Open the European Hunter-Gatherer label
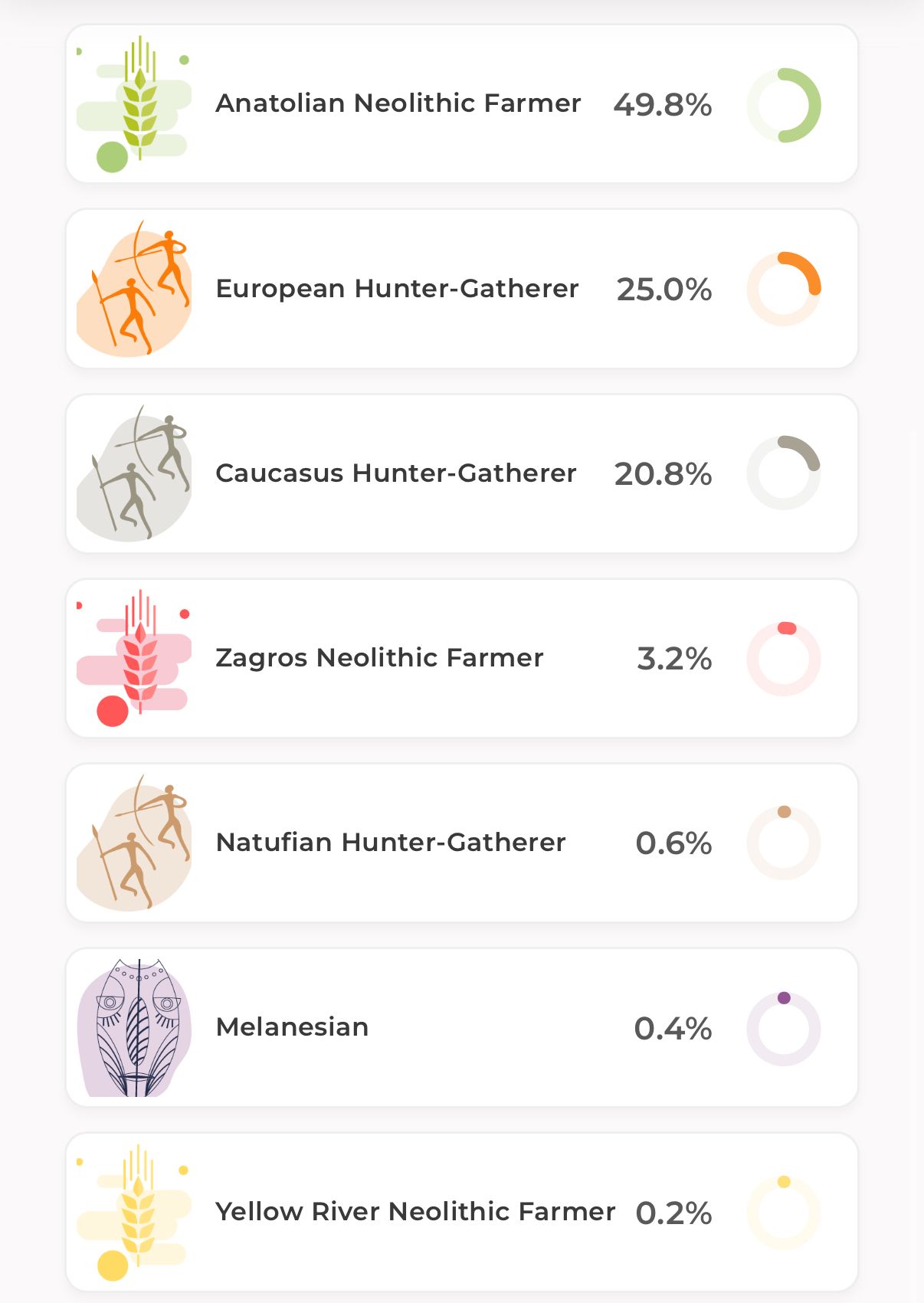 pos(397,289)
